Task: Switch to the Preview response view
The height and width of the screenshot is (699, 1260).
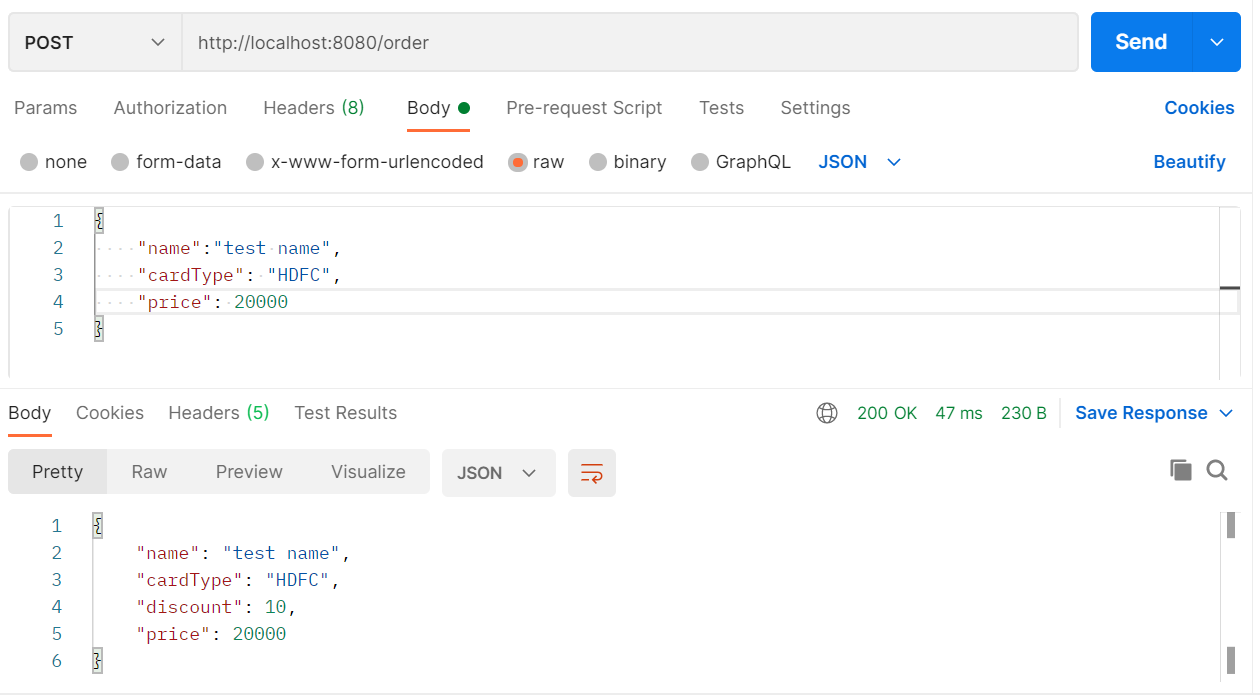Action: pyautogui.click(x=248, y=471)
